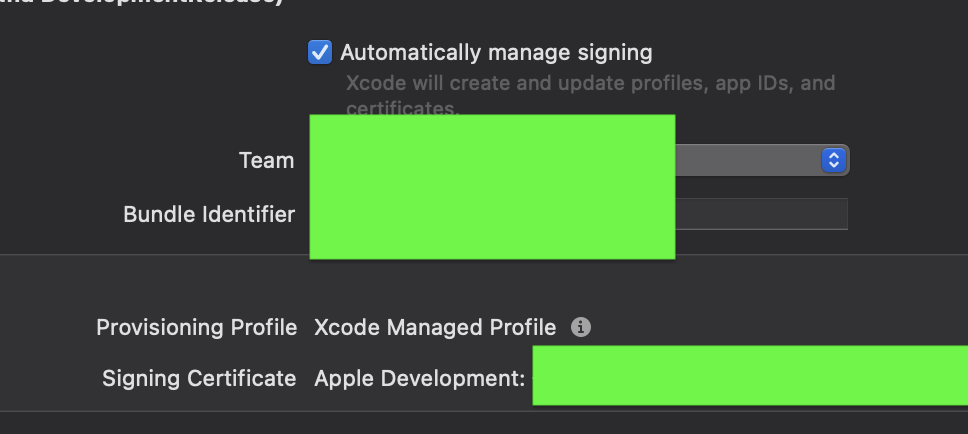Viewport: 968px width, 434px height.
Task: Click the Automatically manage signing label
Action: 496,52
